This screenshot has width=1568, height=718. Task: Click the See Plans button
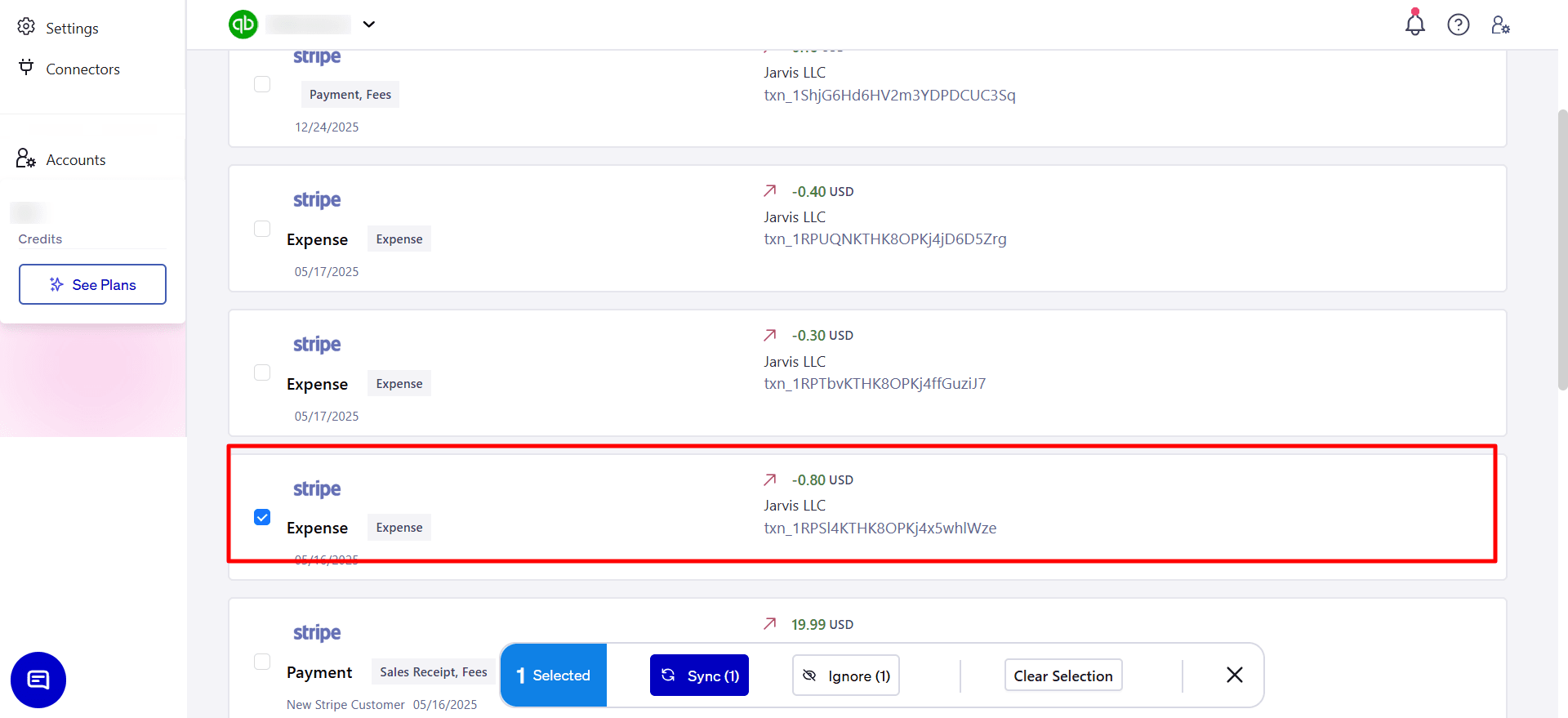92,284
